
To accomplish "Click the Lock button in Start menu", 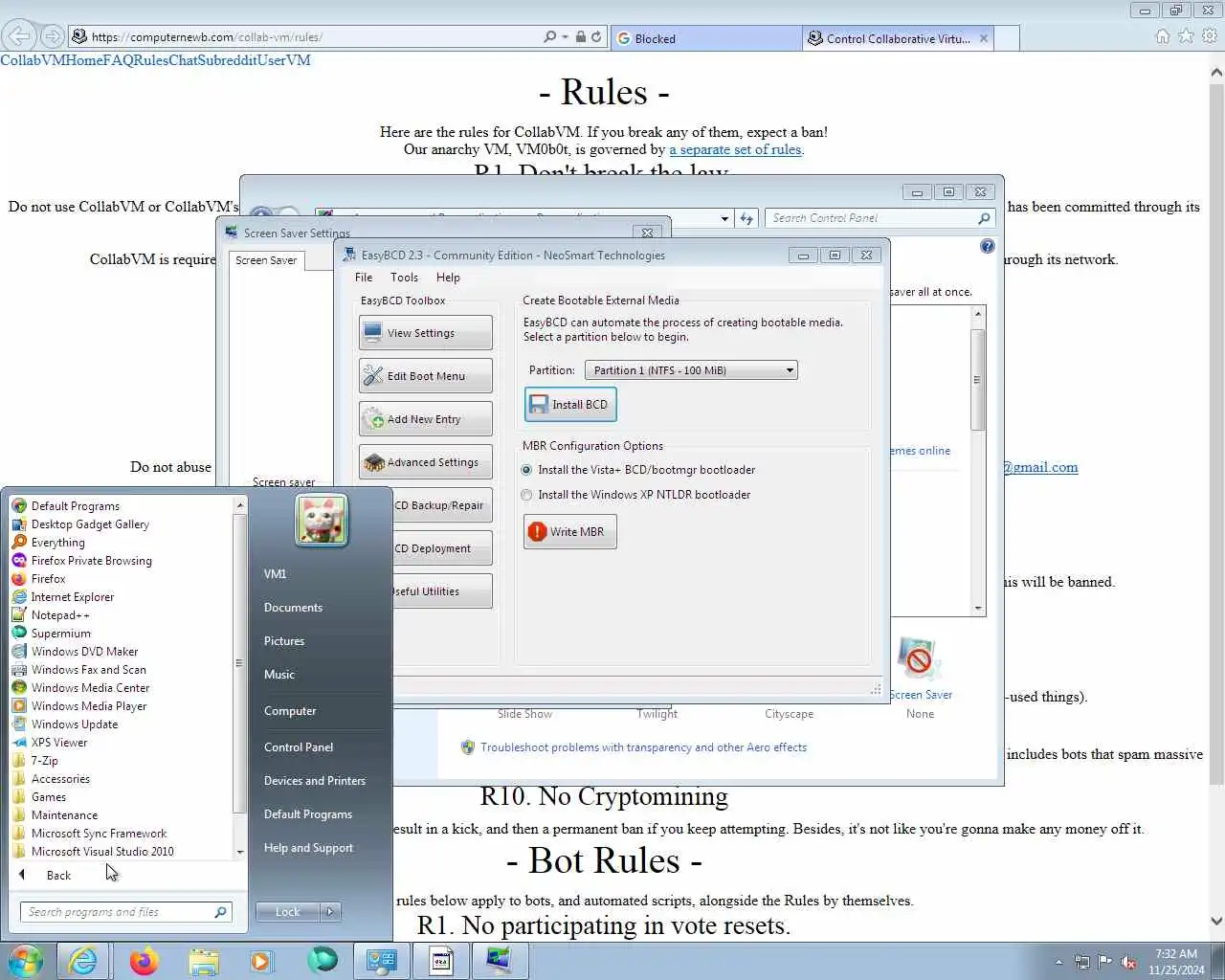I will pos(287,912).
